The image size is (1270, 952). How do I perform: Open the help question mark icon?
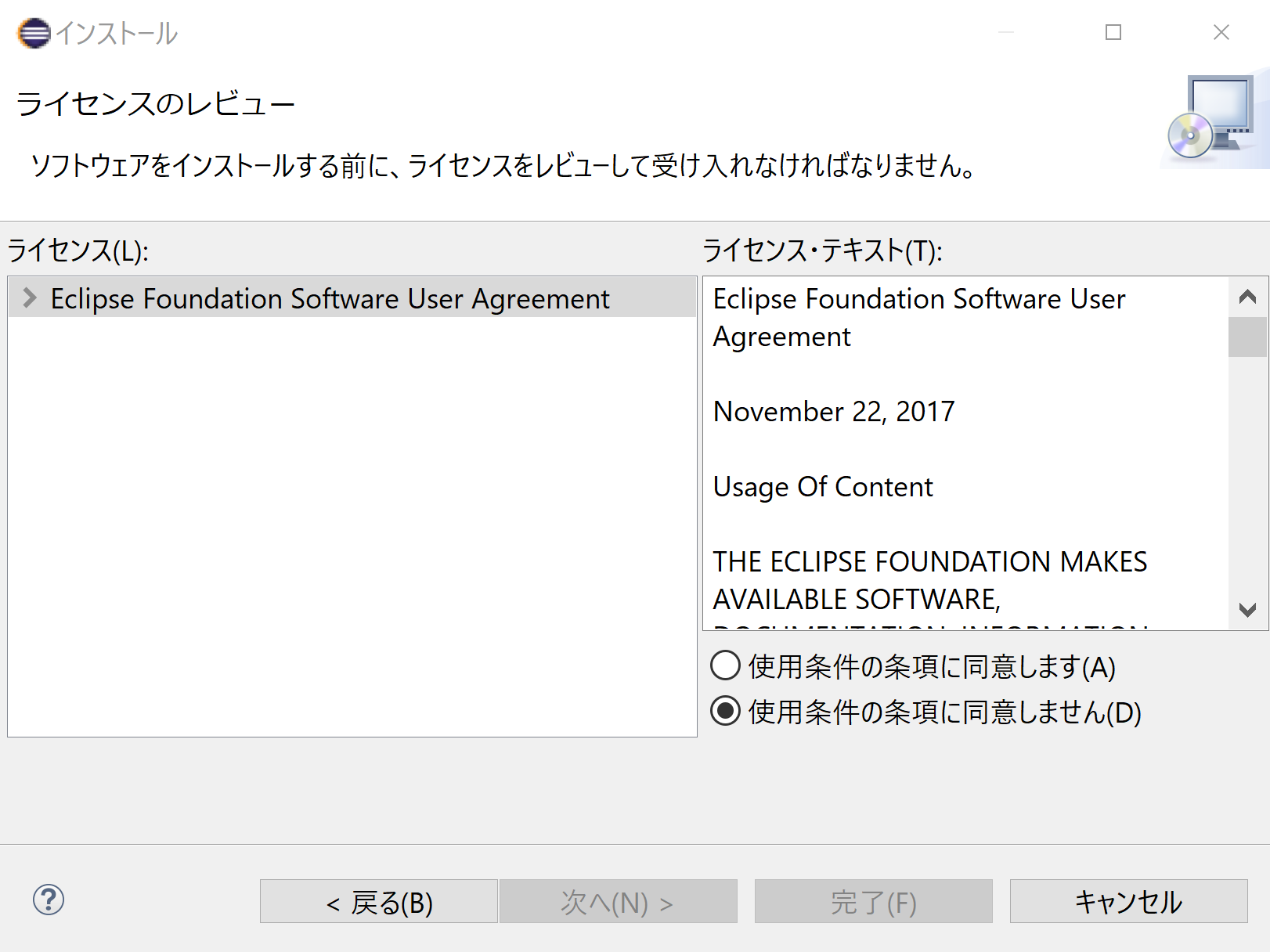[x=49, y=900]
